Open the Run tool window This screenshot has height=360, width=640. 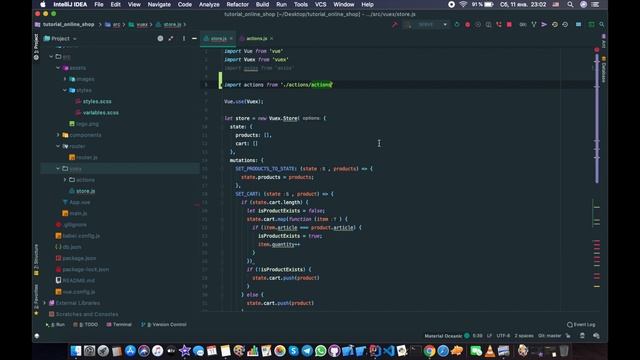(x=55, y=324)
